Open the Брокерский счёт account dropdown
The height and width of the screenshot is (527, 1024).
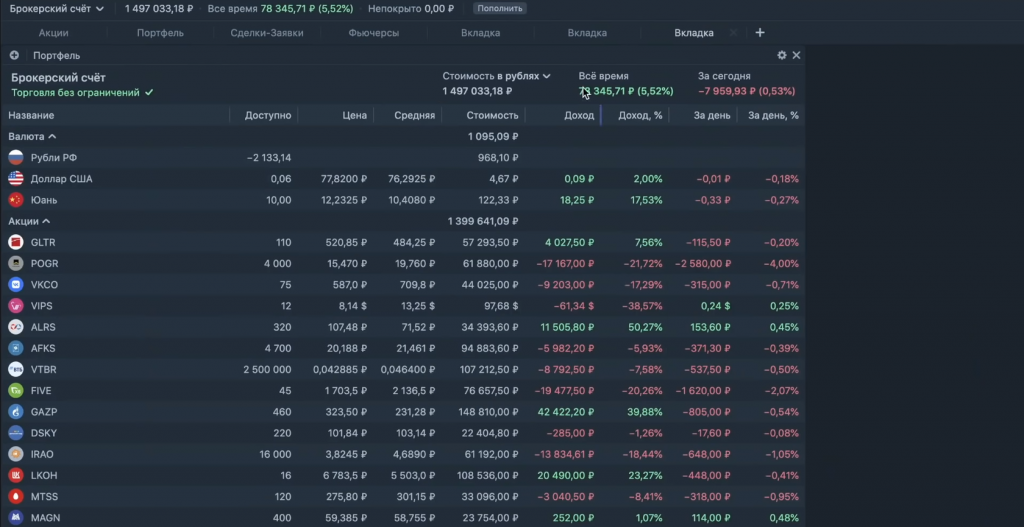click(56, 9)
